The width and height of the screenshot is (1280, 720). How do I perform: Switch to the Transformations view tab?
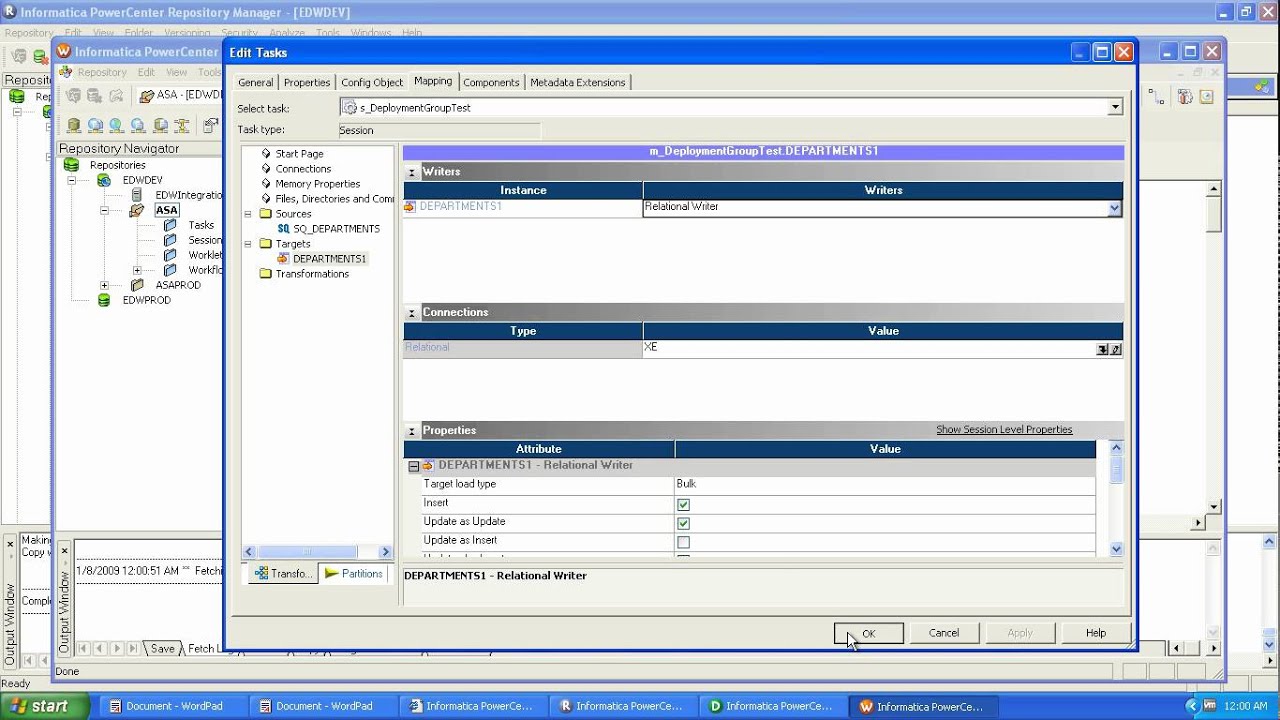[x=283, y=574]
